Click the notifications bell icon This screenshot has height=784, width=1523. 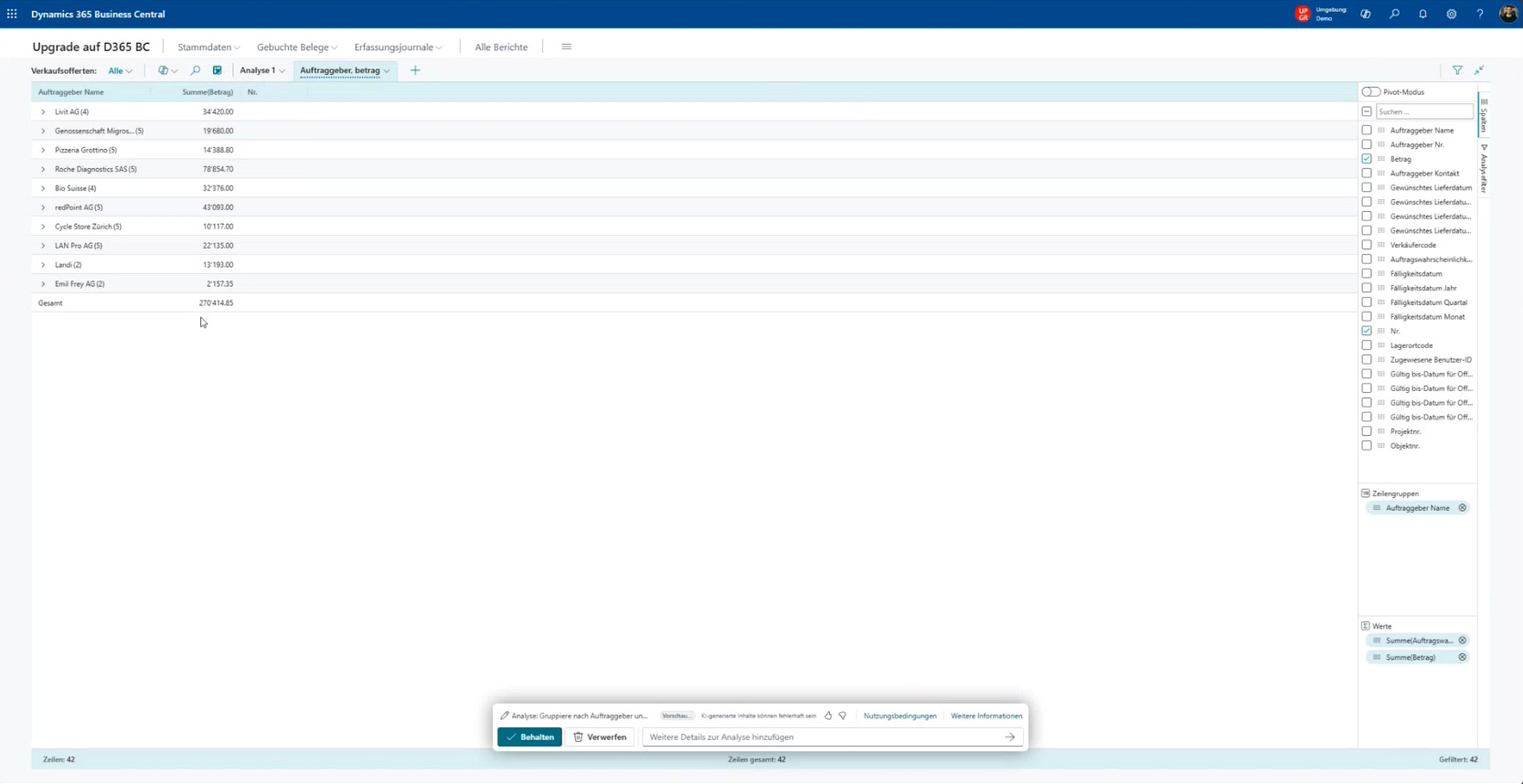1422,15
